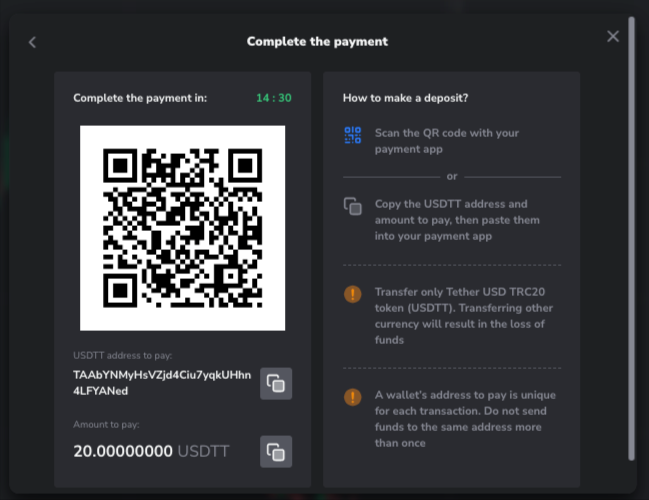Click the "How to make a deposit?" heading
Screen dimensions: 649x500
tap(406, 98)
